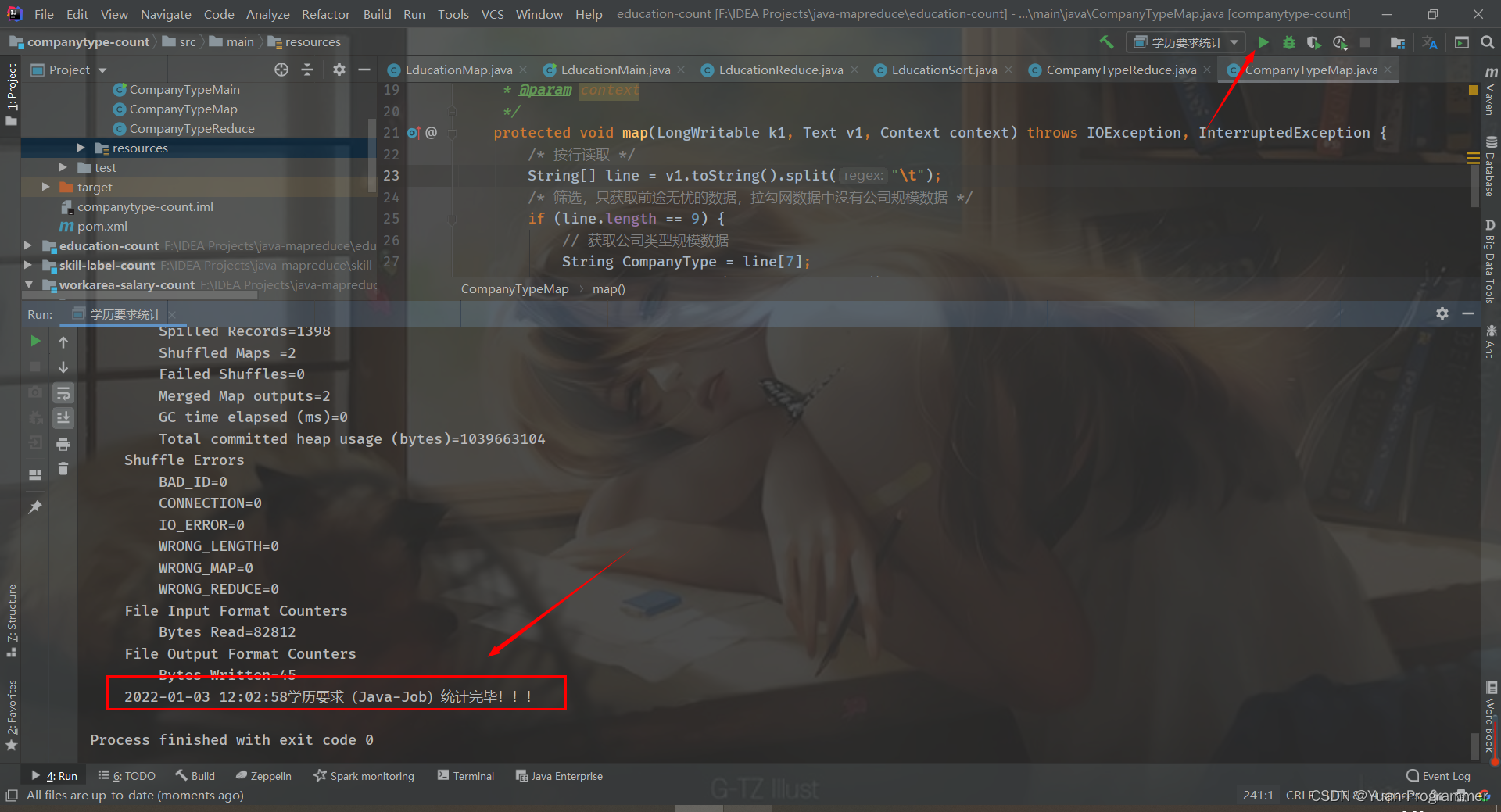Toggle scroll to end in the Run console
This screenshot has height=812, width=1501.
pos(63,417)
